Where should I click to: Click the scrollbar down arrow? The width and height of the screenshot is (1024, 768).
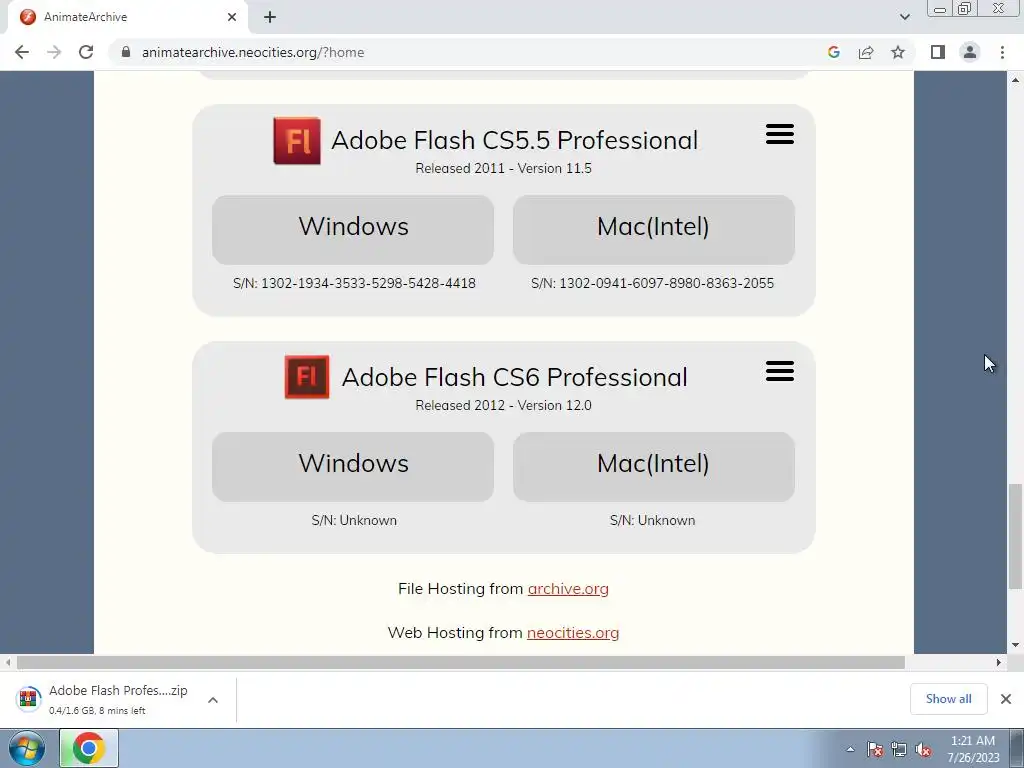point(1015,645)
